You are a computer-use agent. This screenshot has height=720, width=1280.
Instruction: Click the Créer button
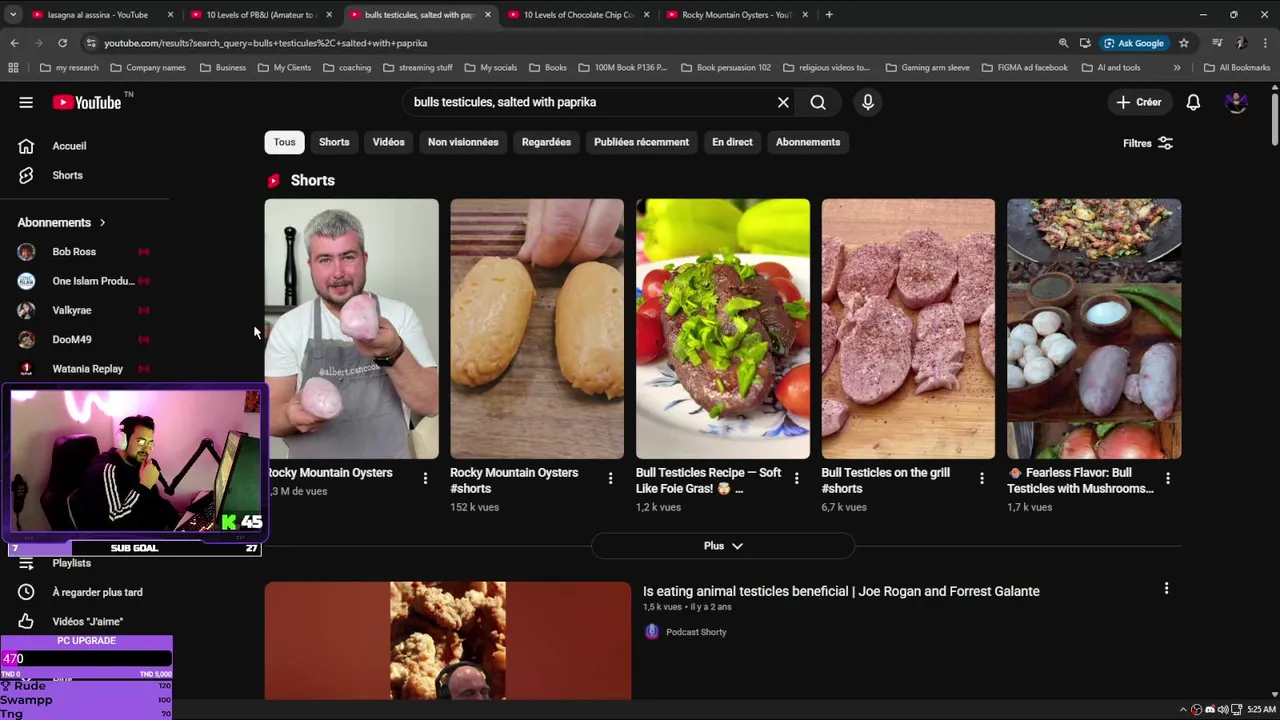point(1139,102)
